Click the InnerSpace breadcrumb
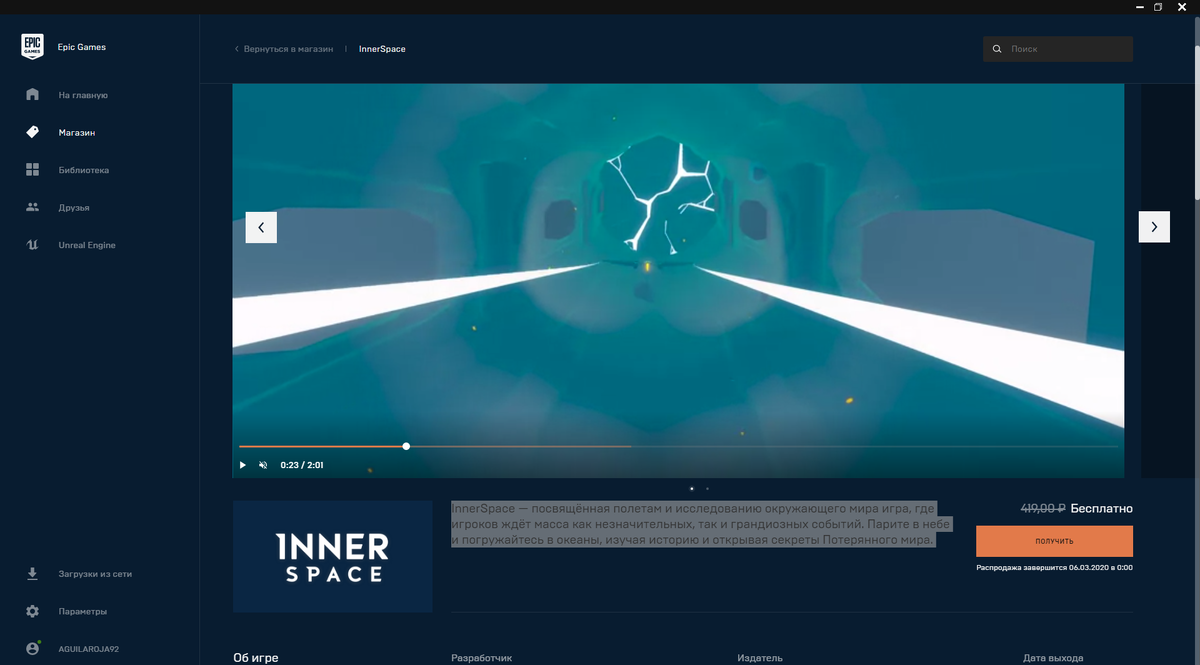 (382, 49)
